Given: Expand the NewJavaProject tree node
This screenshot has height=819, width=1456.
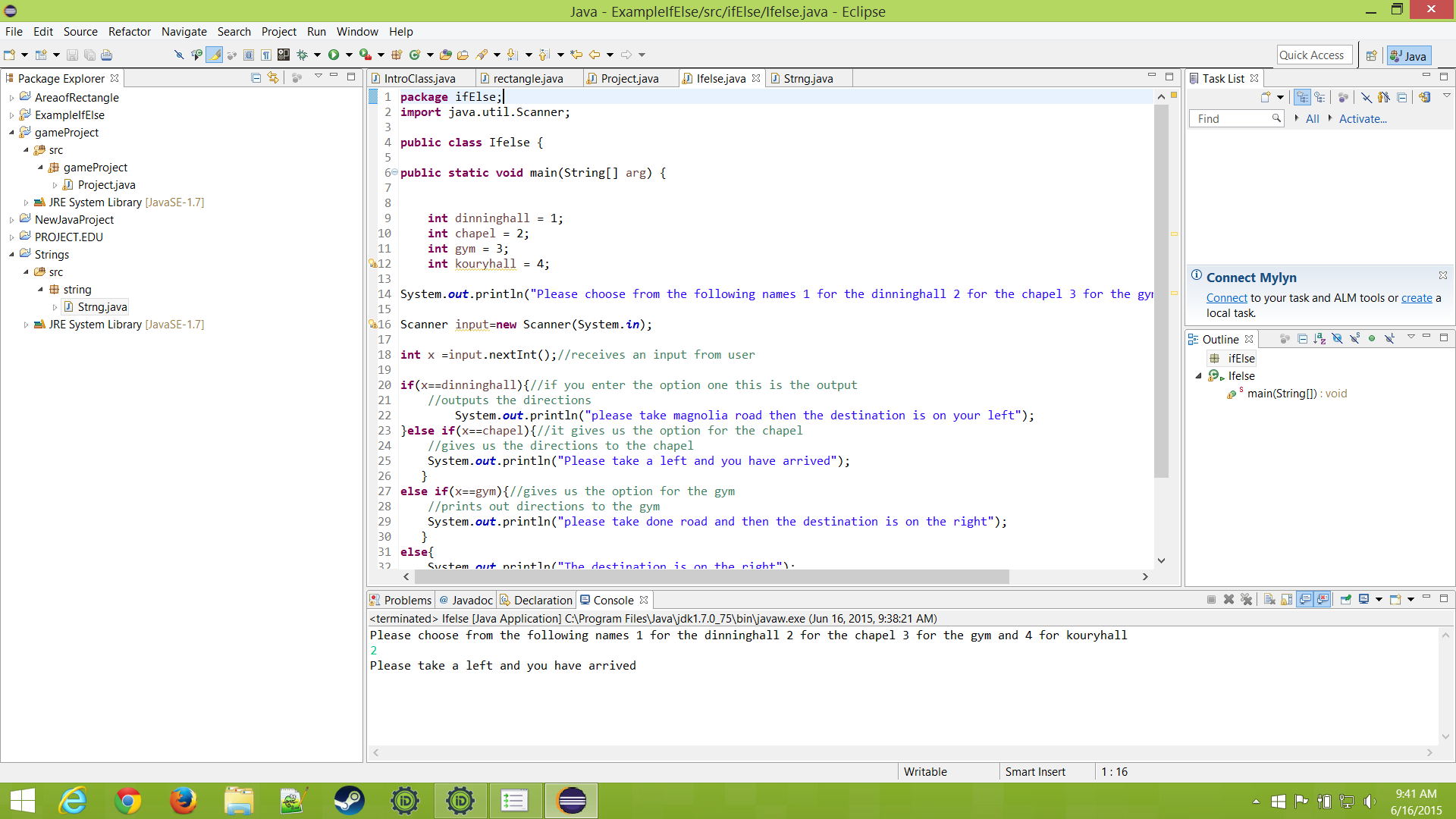Looking at the screenshot, I should pyautogui.click(x=11, y=220).
